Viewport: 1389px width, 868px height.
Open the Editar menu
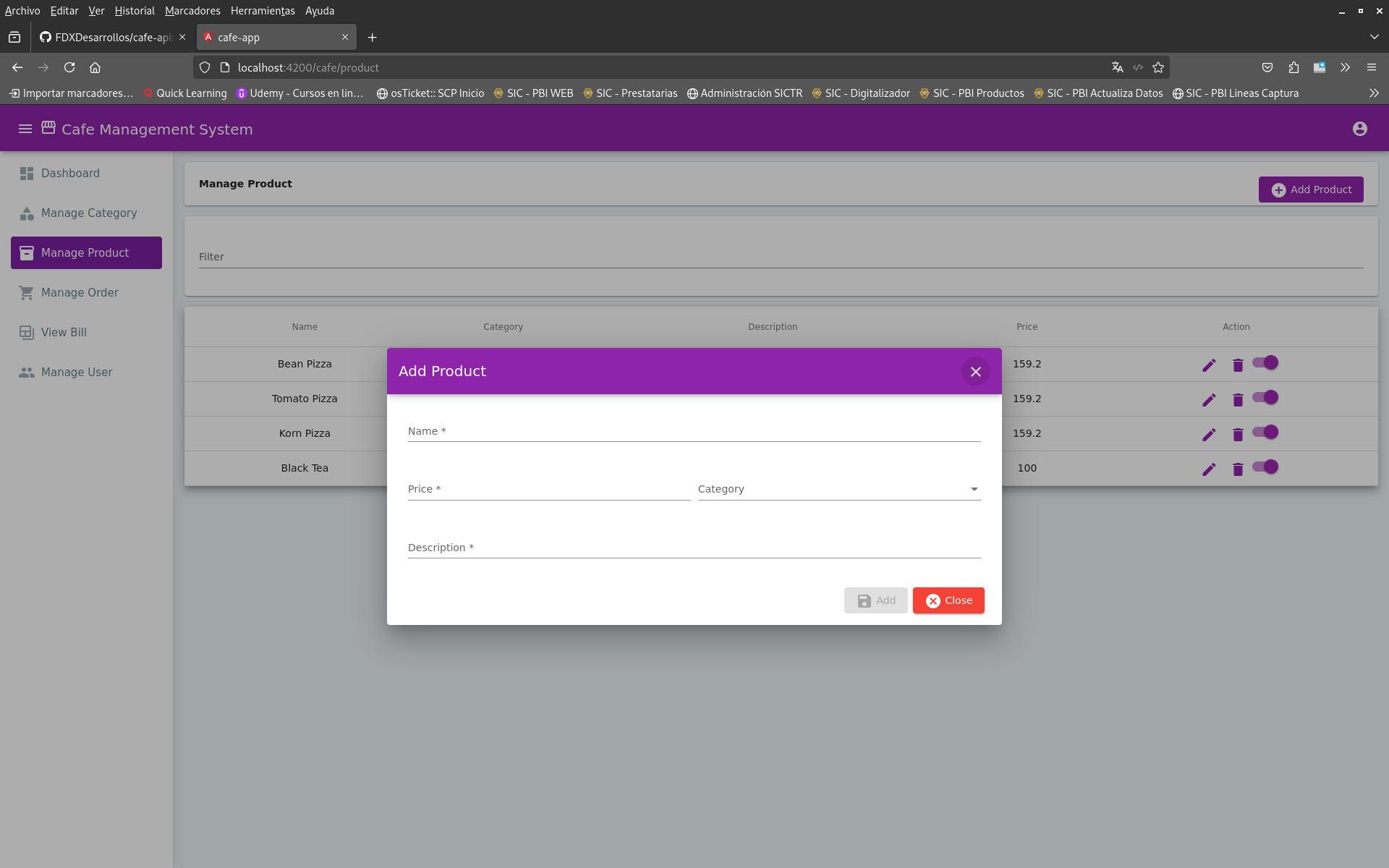64,11
